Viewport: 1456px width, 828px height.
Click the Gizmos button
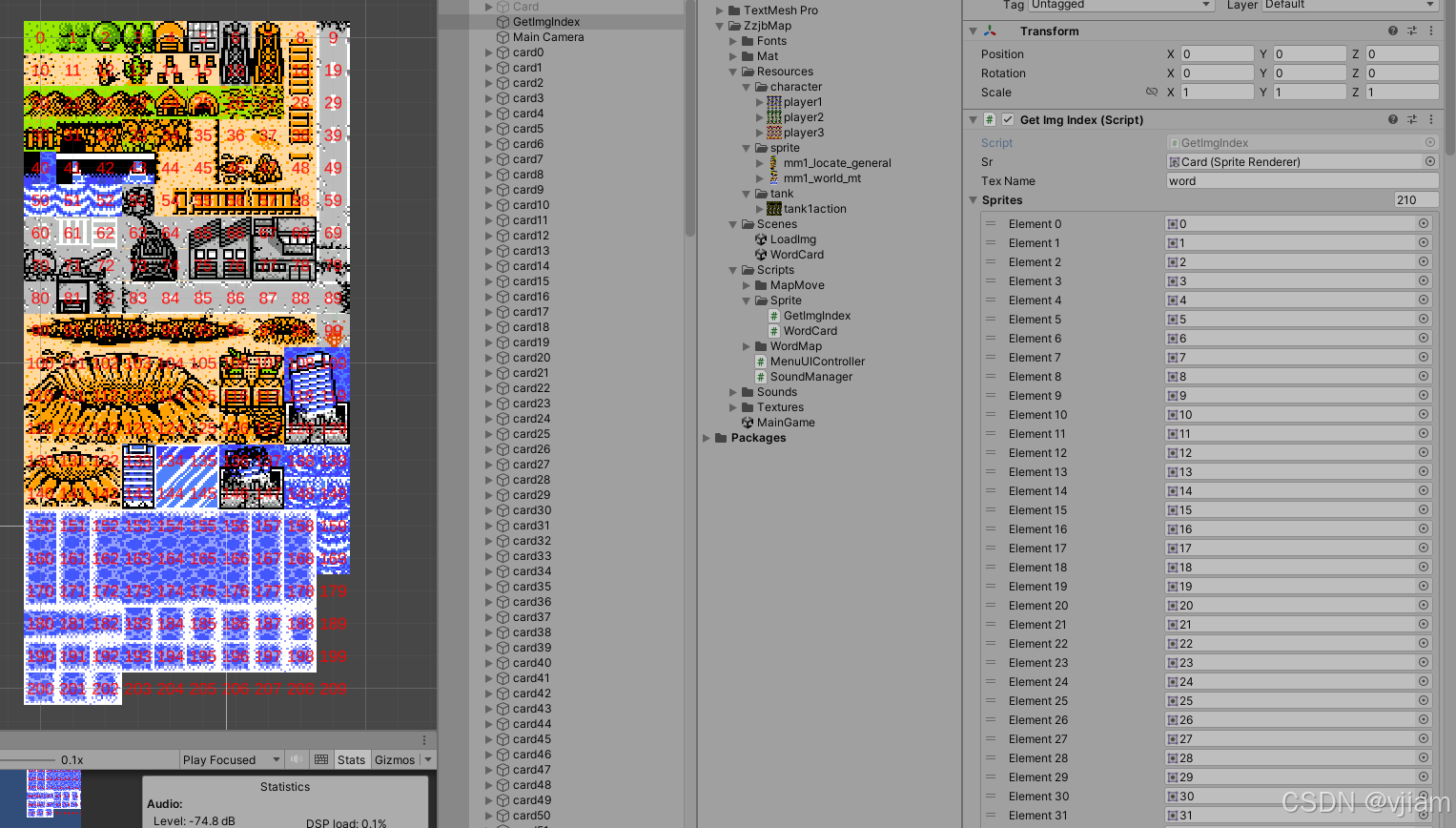click(x=395, y=760)
